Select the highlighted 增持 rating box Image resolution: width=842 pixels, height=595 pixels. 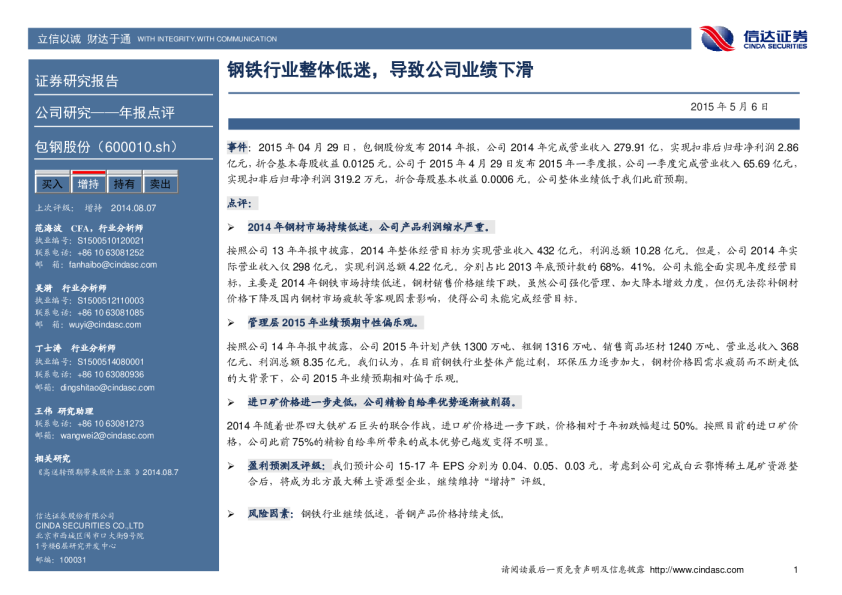point(88,184)
